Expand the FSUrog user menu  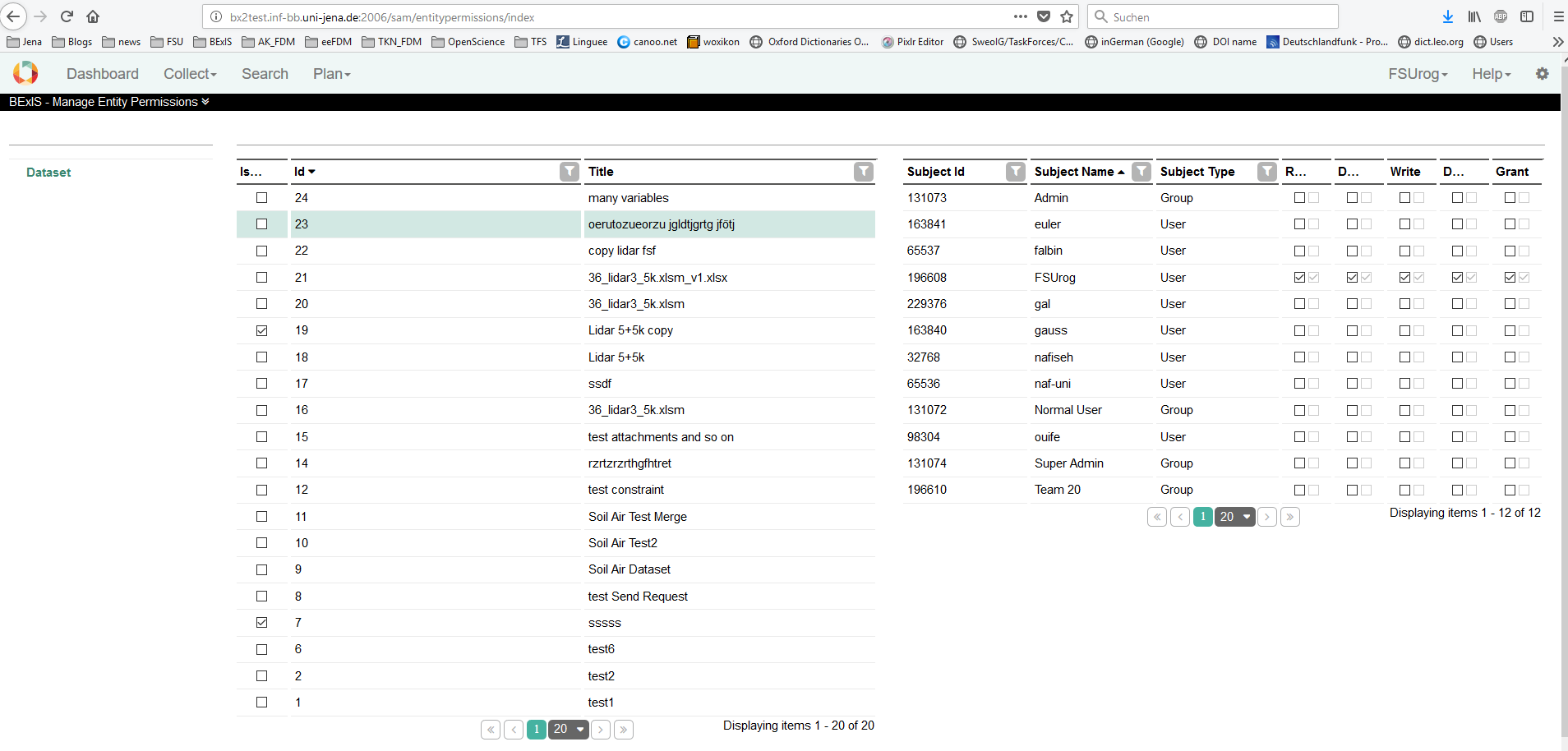click(x=1418, y=74)
